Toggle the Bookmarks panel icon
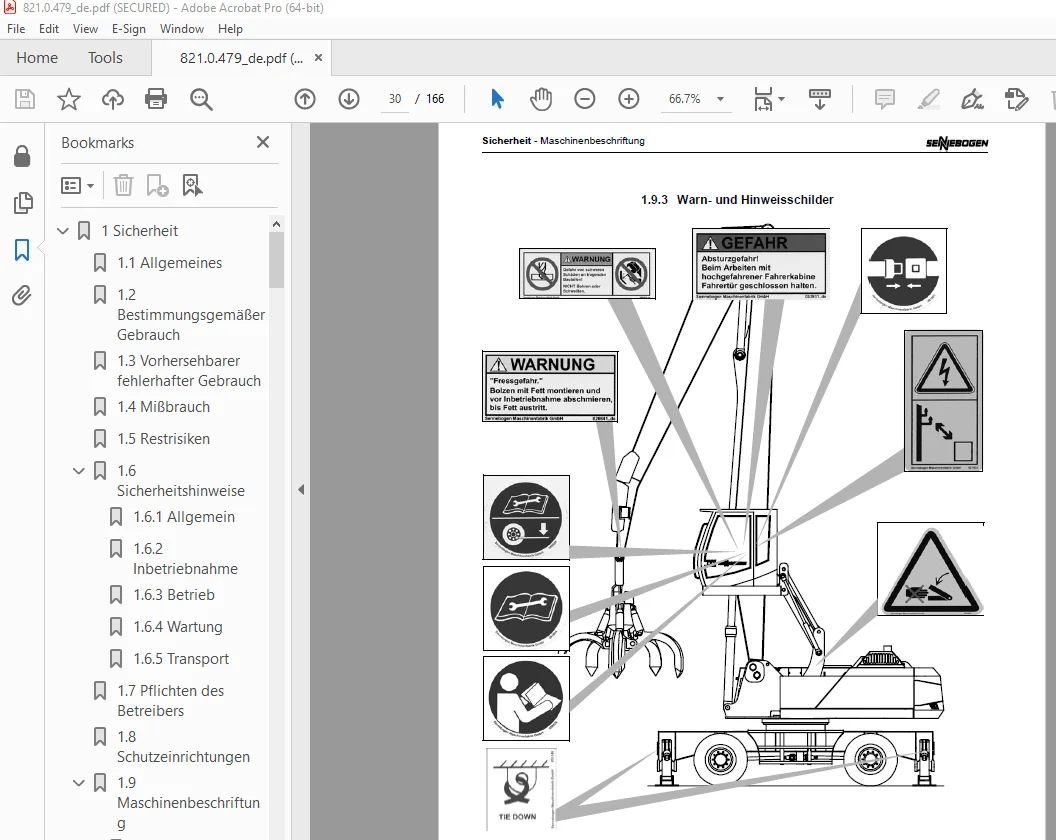Viewport: 1056px width, 840px height. (x=22, y=250)
